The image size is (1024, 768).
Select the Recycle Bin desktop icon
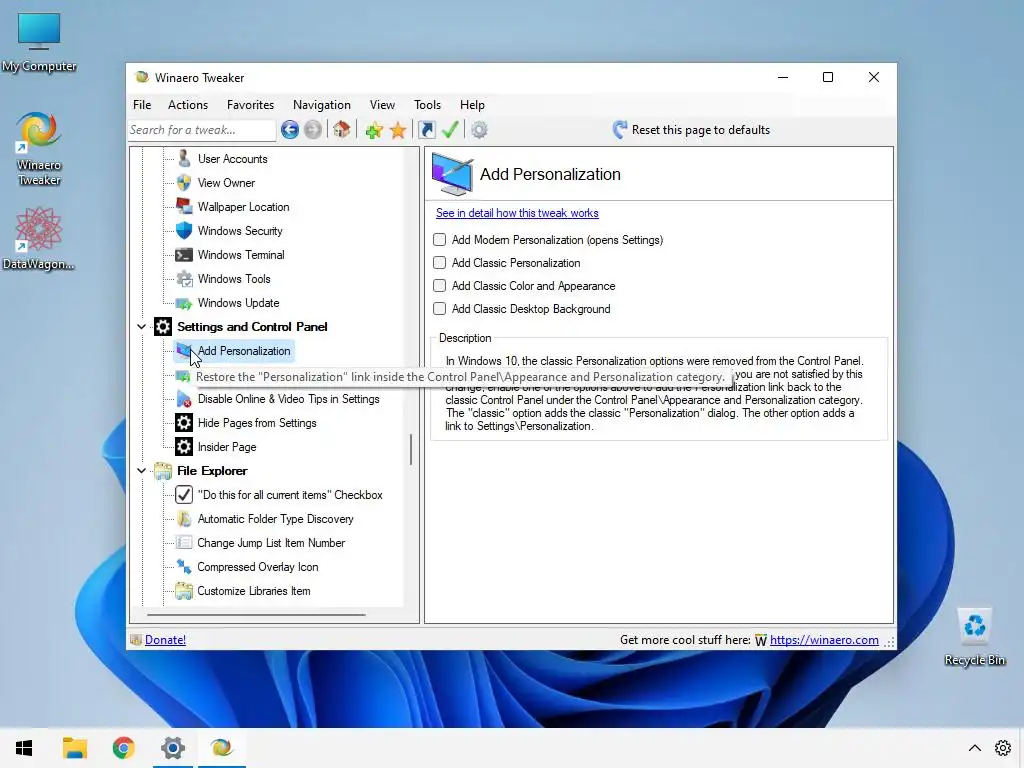974,637
